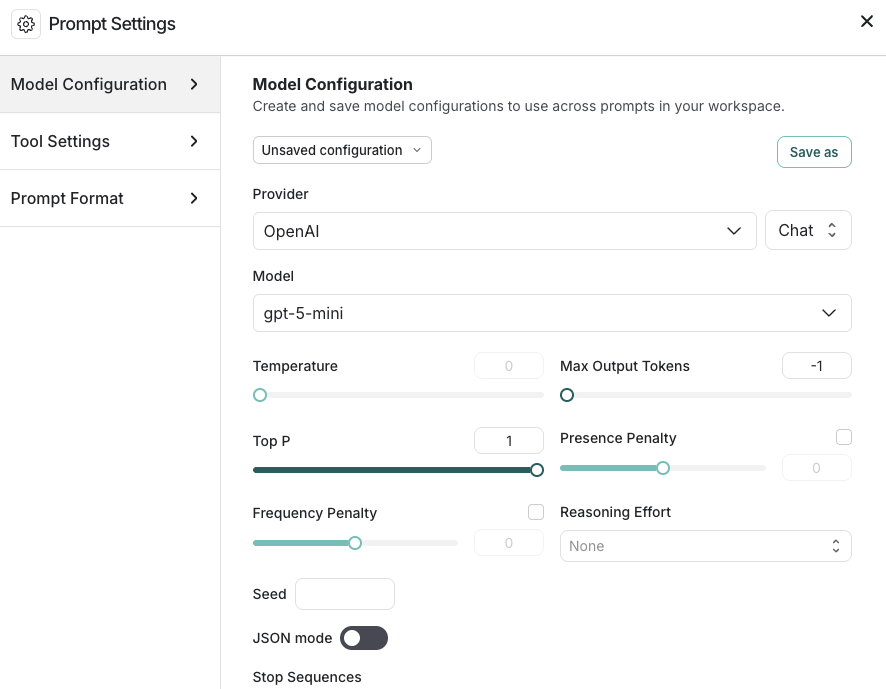Click the Temperature slider handle
This screenshot has height=689, width=886.
(x=260, y=395)
